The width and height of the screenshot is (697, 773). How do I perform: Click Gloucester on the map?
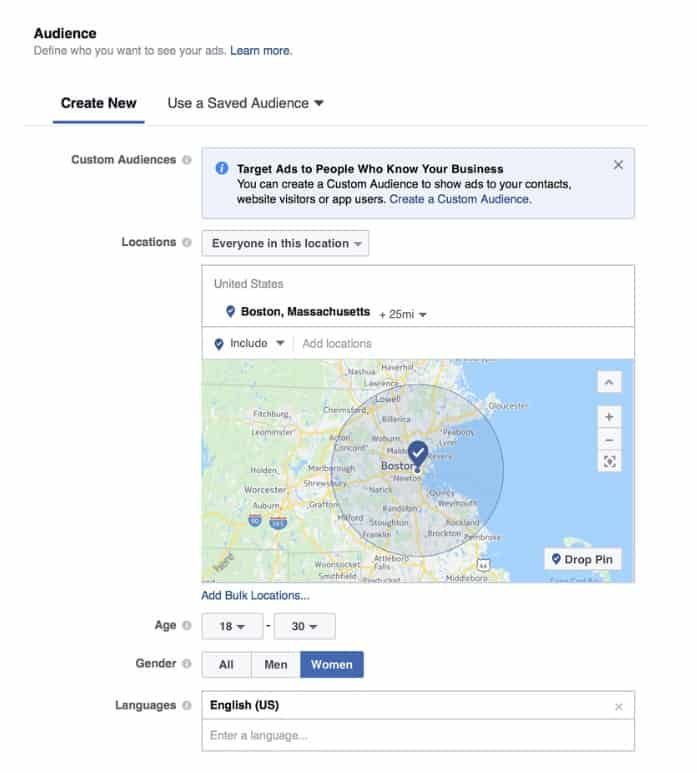pyautogui.click(x=508, y=406)
